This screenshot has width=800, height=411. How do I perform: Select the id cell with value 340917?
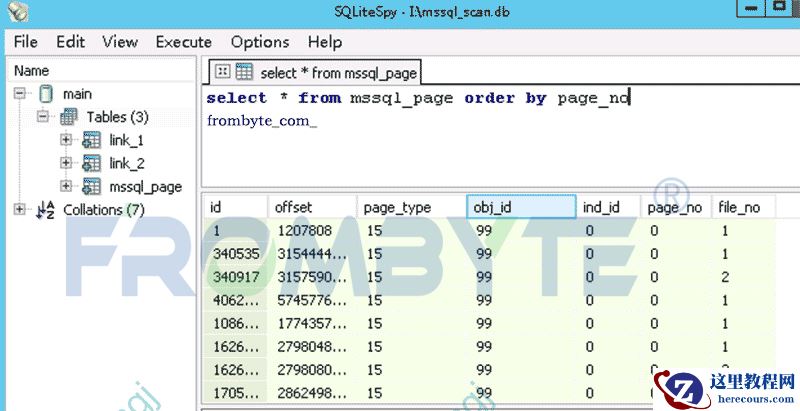tap(236, 277)
